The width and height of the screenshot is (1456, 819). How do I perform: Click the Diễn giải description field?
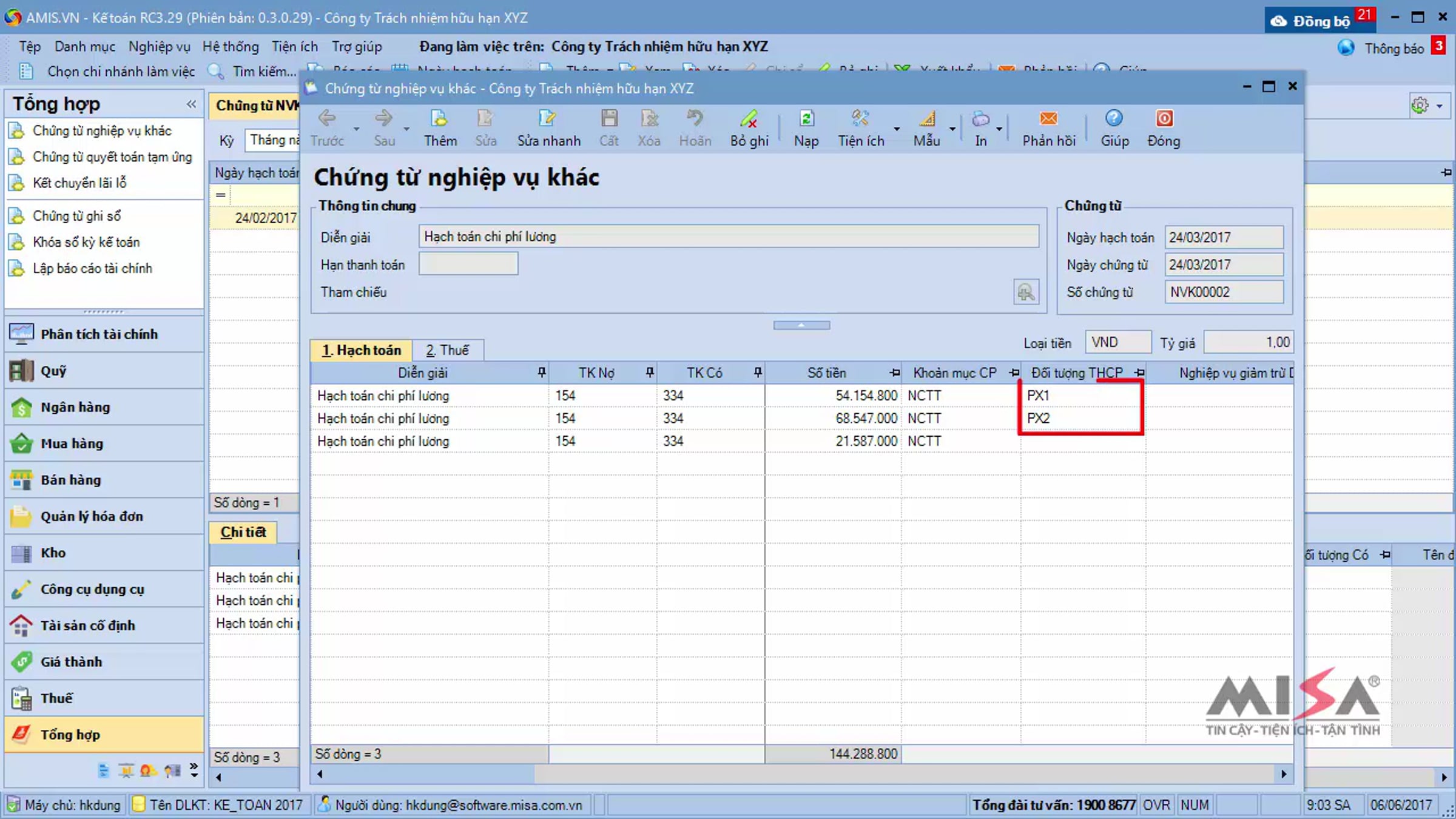(729, 237)
